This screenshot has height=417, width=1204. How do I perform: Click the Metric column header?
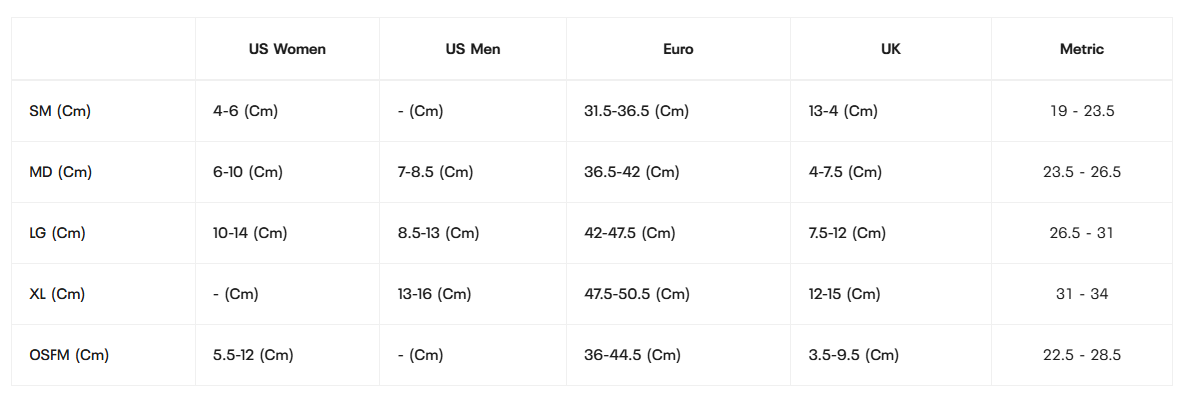click(x=1082, y=49)
